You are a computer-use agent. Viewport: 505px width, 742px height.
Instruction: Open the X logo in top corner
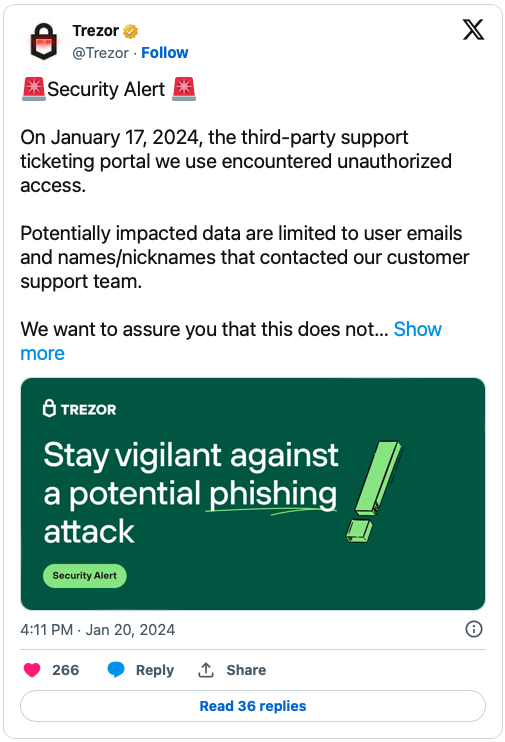click(473, 30)
